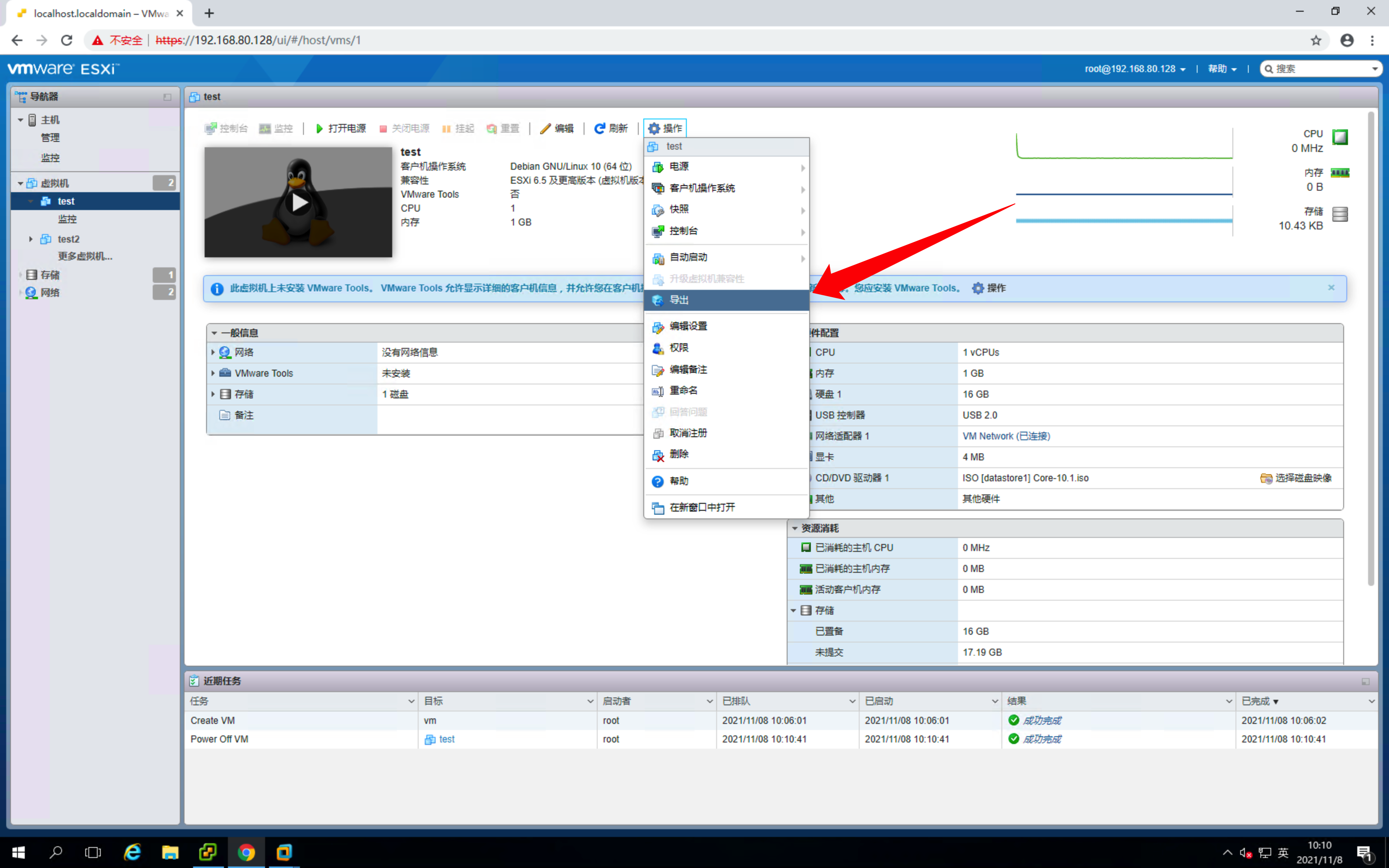Click the Delete VM menu item

679,454
